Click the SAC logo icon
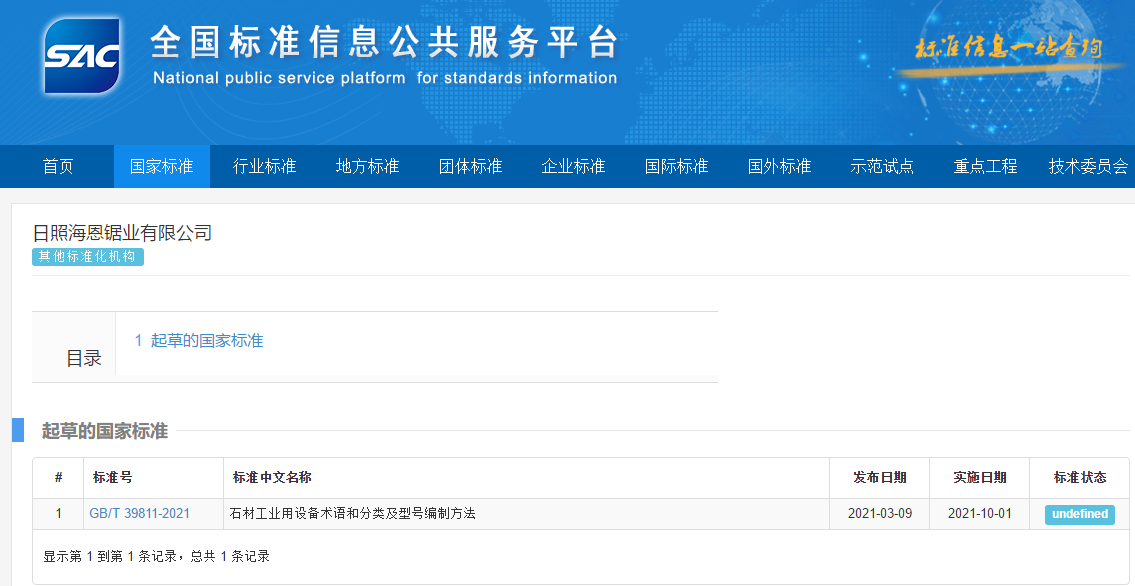 82,56
